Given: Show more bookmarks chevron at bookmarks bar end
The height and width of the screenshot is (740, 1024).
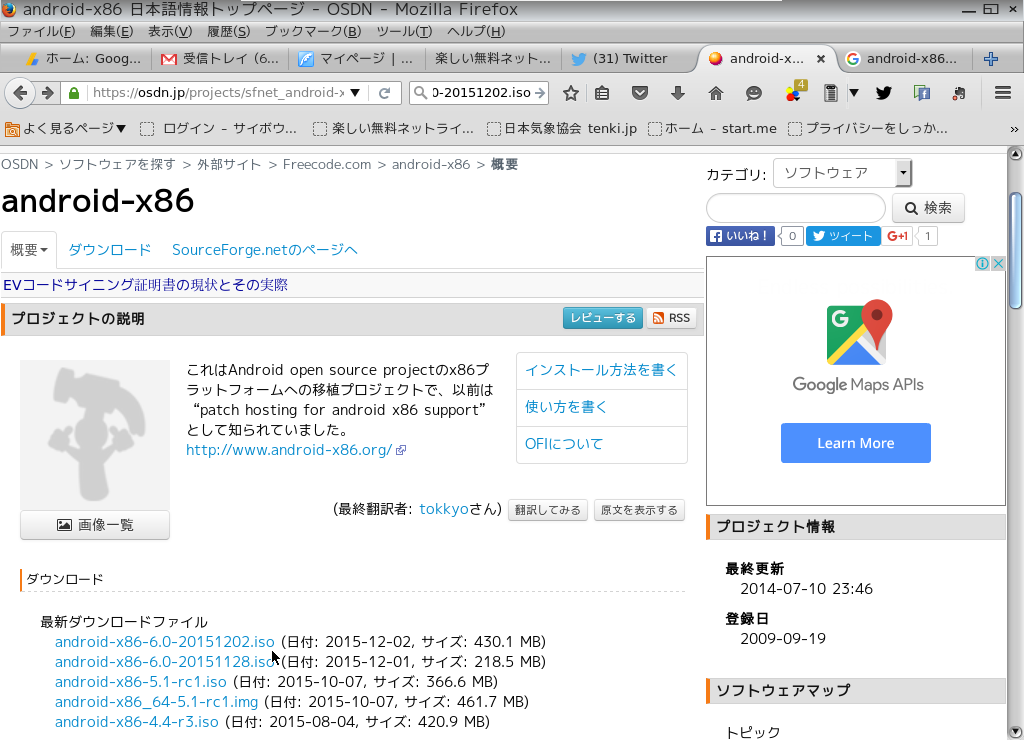Looking at the screenshot, I should [1014, 129].
